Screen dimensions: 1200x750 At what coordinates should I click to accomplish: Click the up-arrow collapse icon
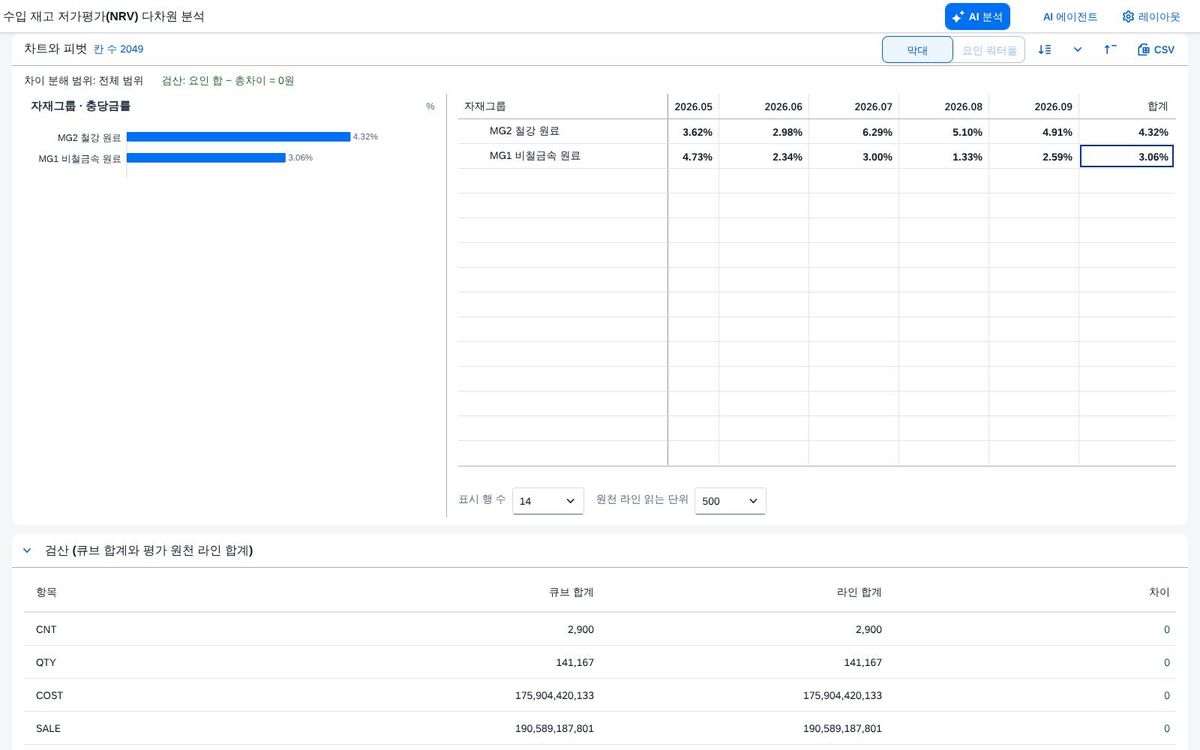(1110, 49)
